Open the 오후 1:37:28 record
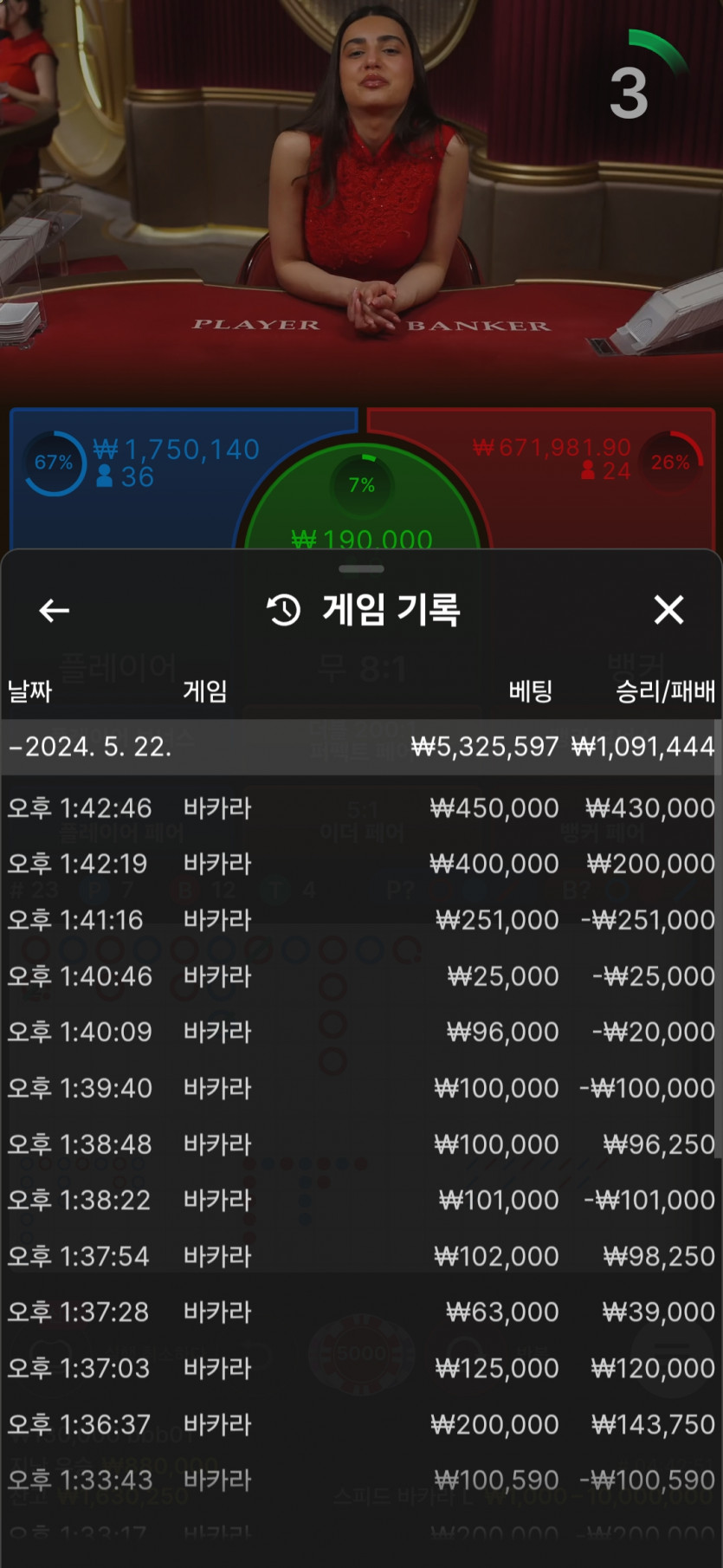723x1568 pixels. click(361, 1312)
